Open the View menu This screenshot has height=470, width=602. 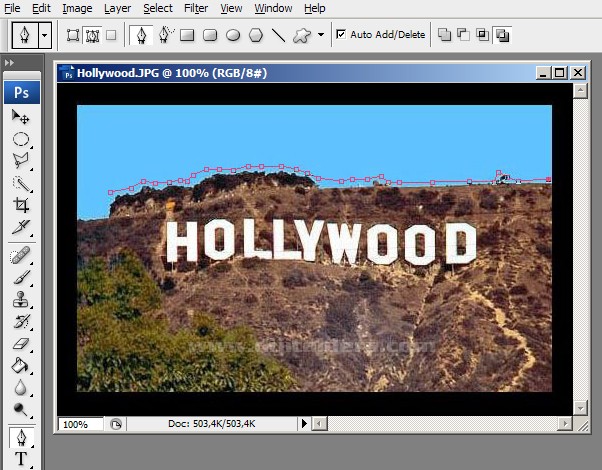tap(231, 8)
